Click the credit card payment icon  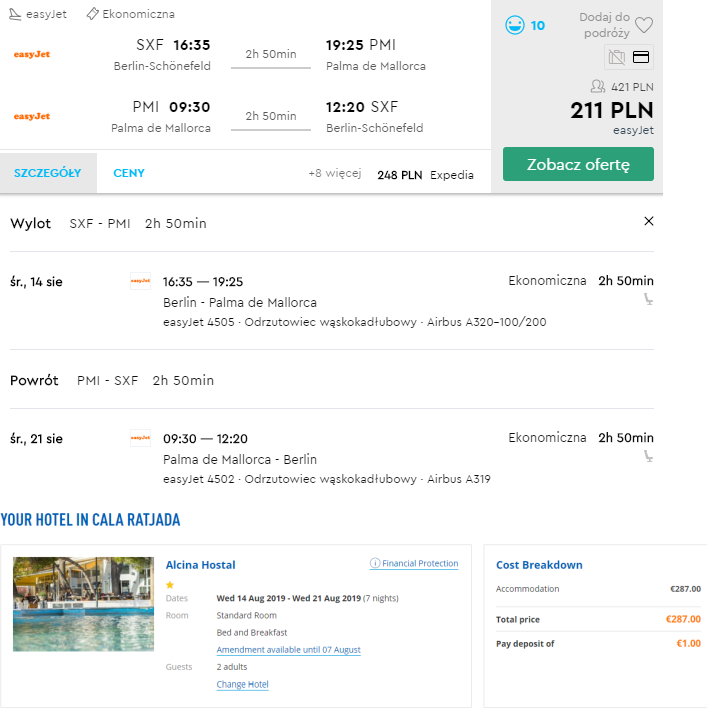point(641,57)
